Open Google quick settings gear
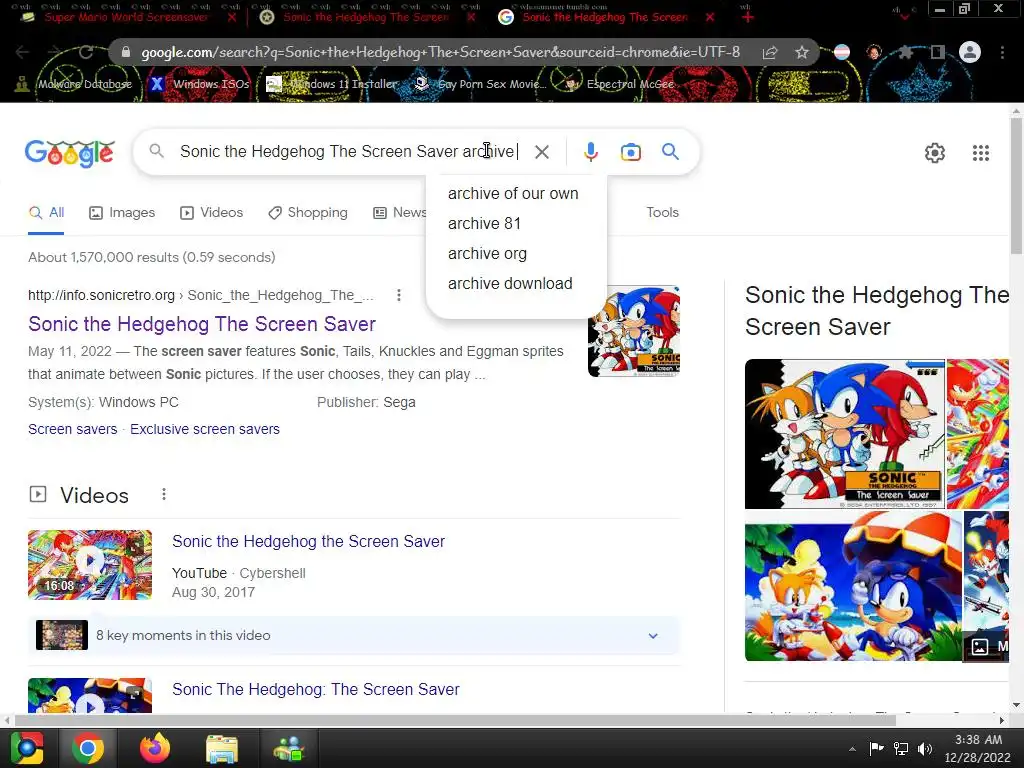The height and width of the screenshot is (768, 1024). tap(935, 153)
